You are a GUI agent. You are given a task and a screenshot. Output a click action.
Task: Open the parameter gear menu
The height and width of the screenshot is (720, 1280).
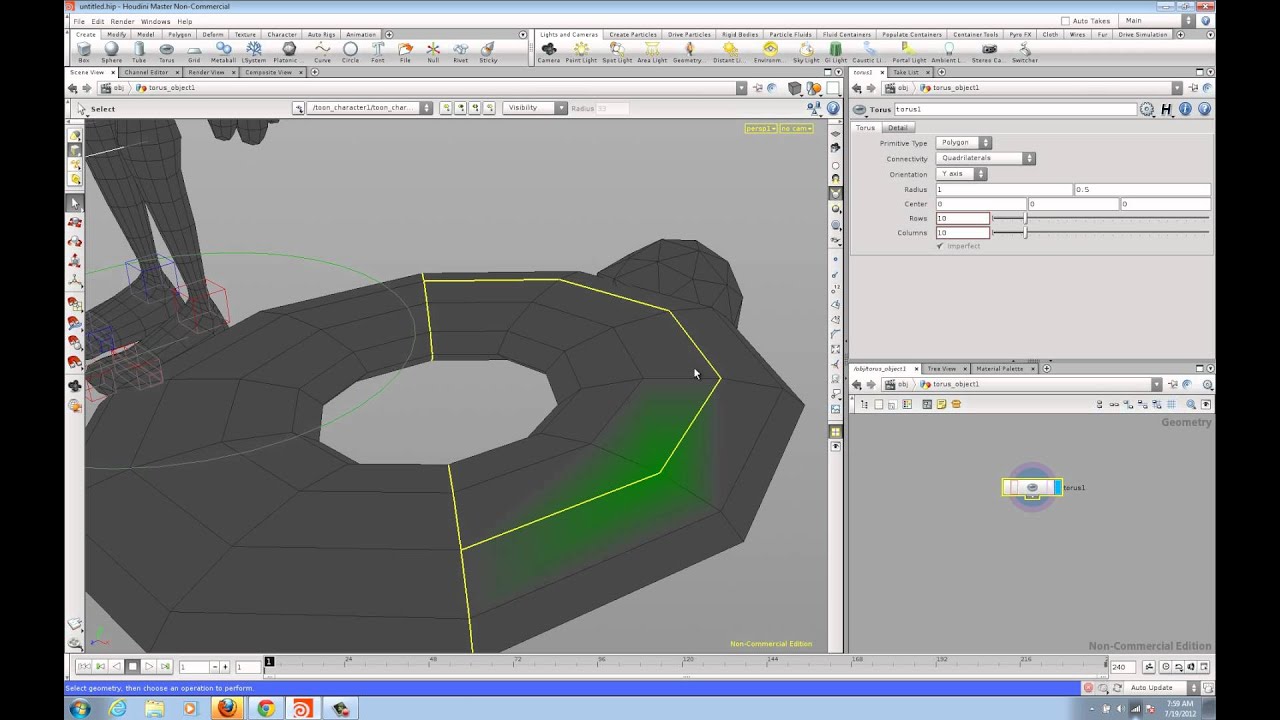coord(1147,109)
